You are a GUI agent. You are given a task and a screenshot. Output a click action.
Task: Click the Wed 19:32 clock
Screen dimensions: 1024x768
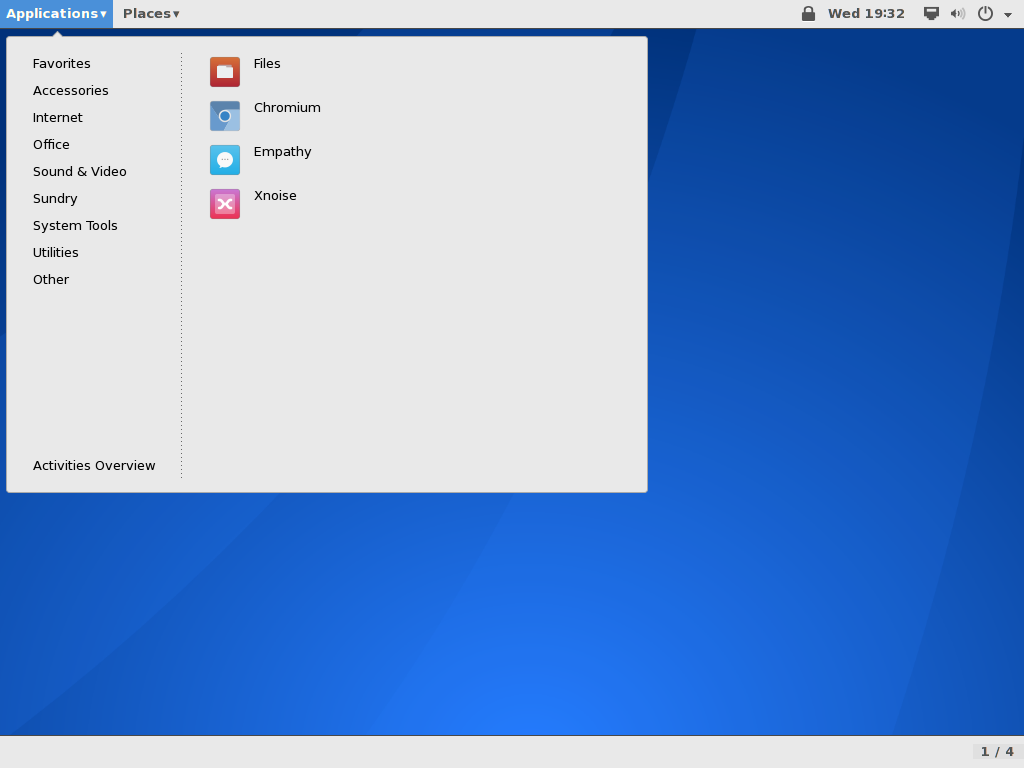[x=866, y=13]
